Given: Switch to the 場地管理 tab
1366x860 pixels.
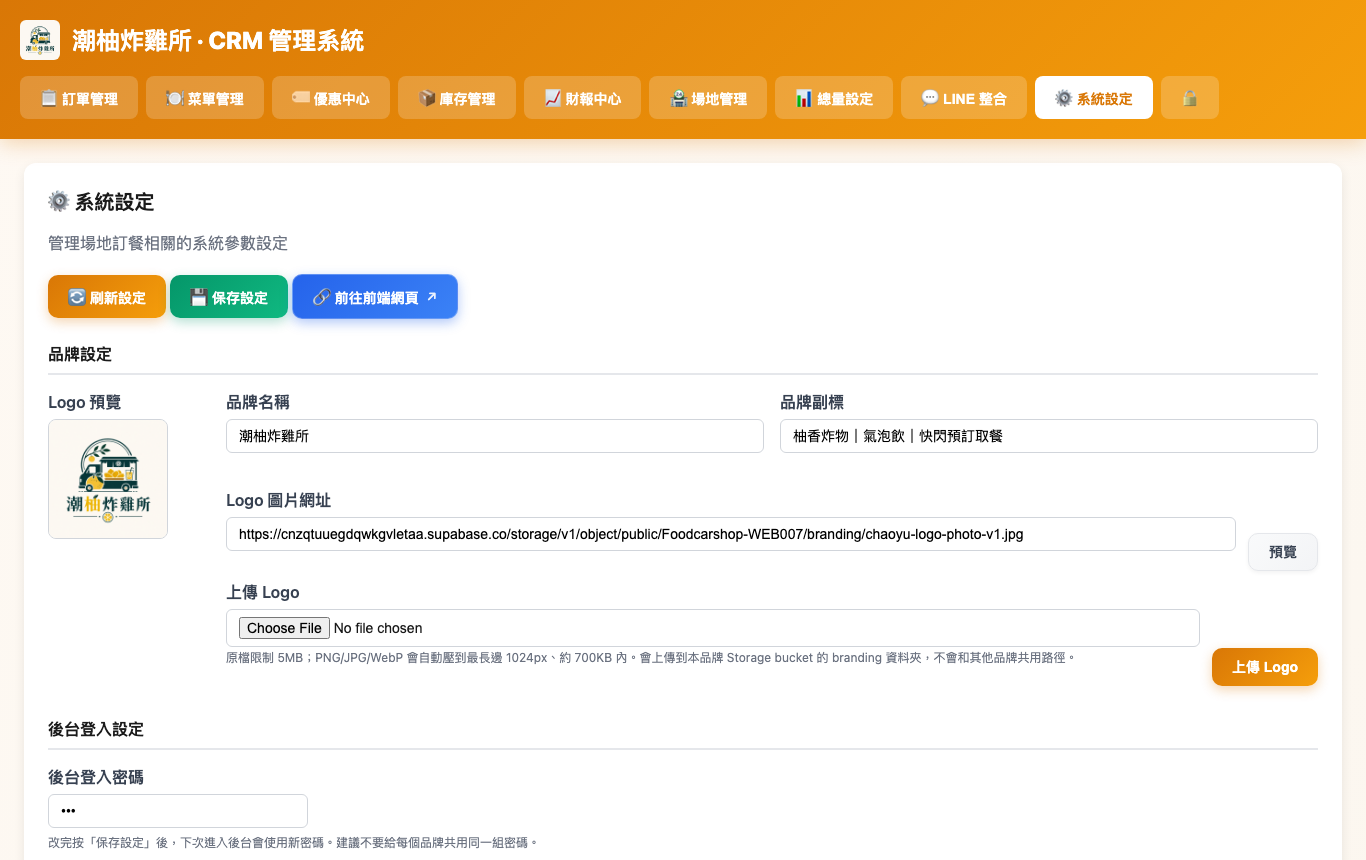Looking at the screenshot, I should (x=708, y=98).
